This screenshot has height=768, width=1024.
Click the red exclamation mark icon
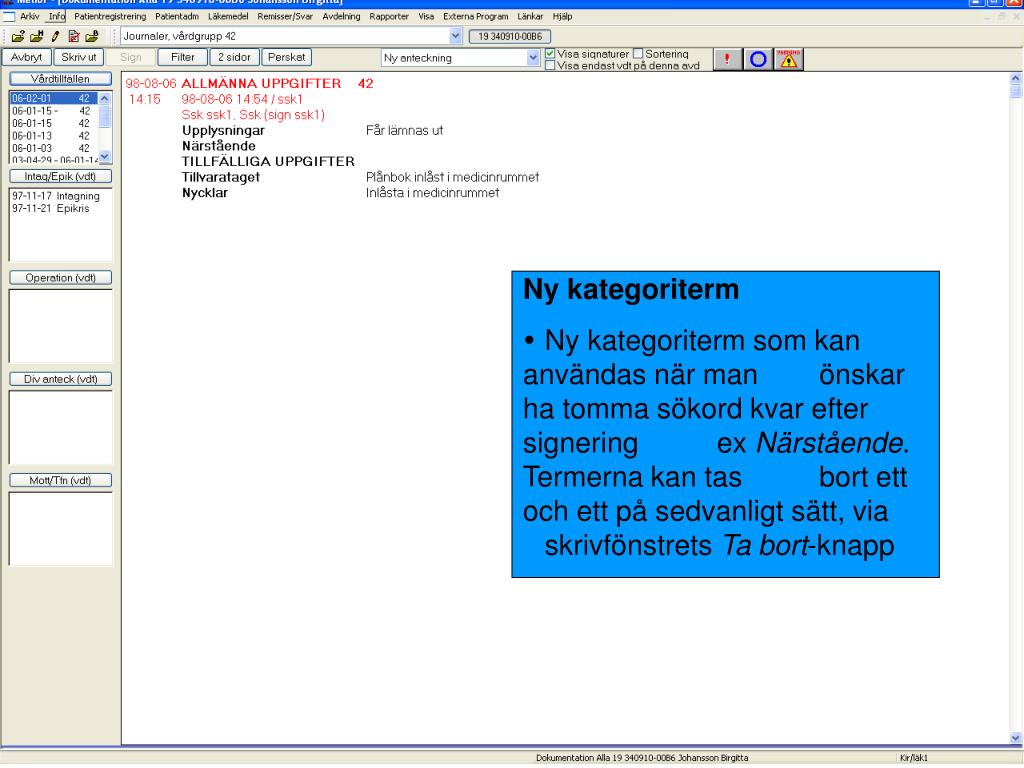(x=727, y=59)
